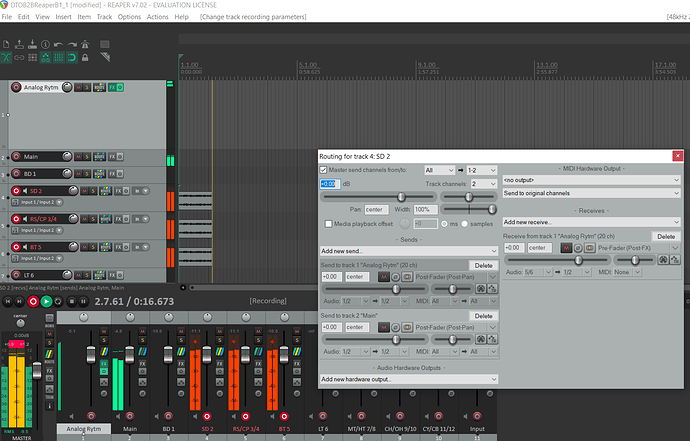
Task: Toggle the locking toolbar icon
Action: click(x=85, y=58)
